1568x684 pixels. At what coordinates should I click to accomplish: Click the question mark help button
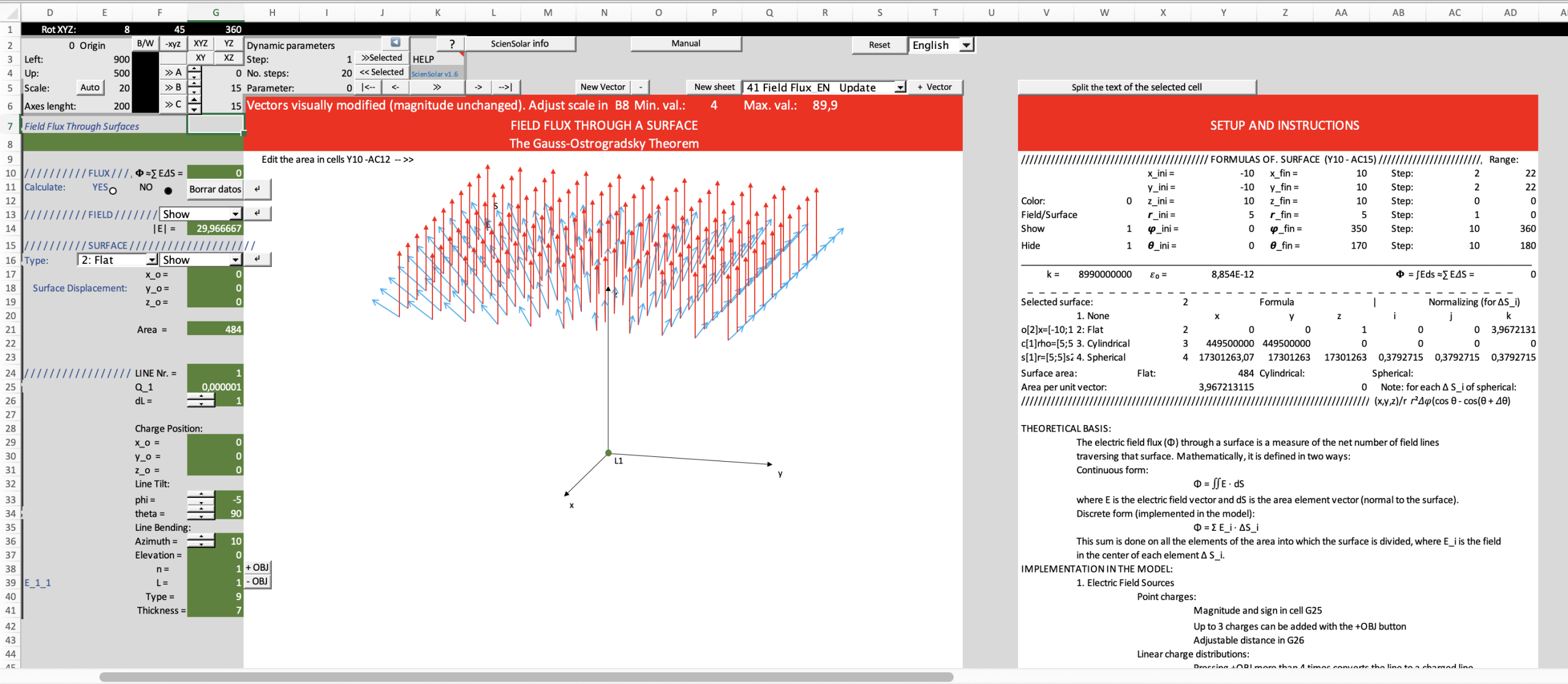pyautogui.click(x=451, y=44)
